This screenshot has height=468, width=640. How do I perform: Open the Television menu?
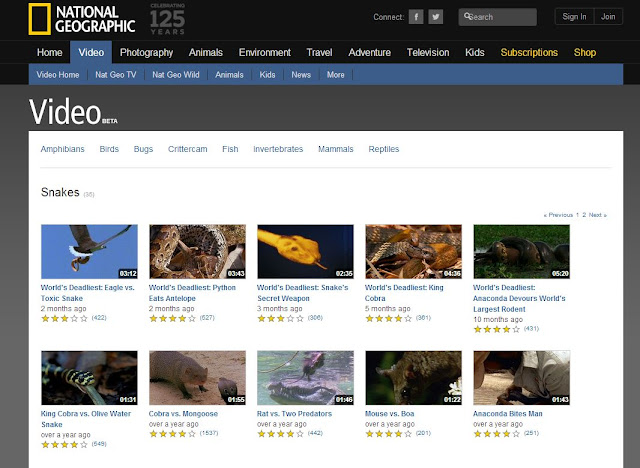tap(428, 52)
